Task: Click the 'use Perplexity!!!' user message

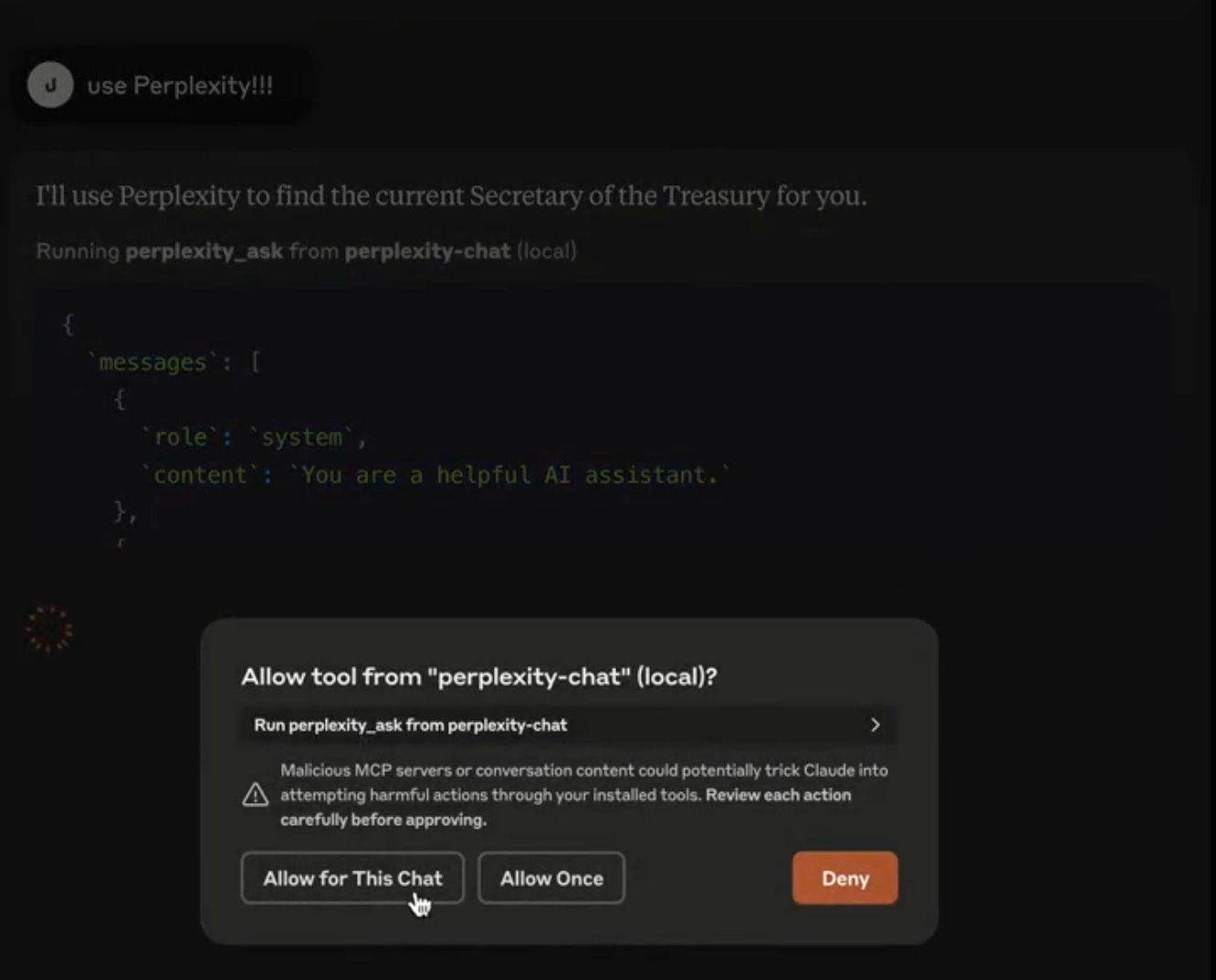Action: pos(180,86)
